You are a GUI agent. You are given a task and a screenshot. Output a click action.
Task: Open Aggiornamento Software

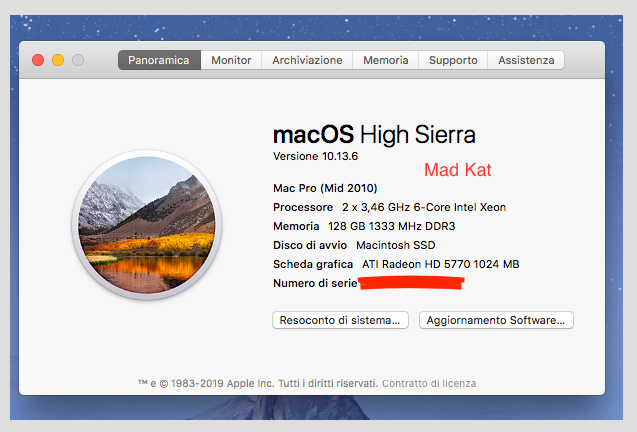pos(496,320)
